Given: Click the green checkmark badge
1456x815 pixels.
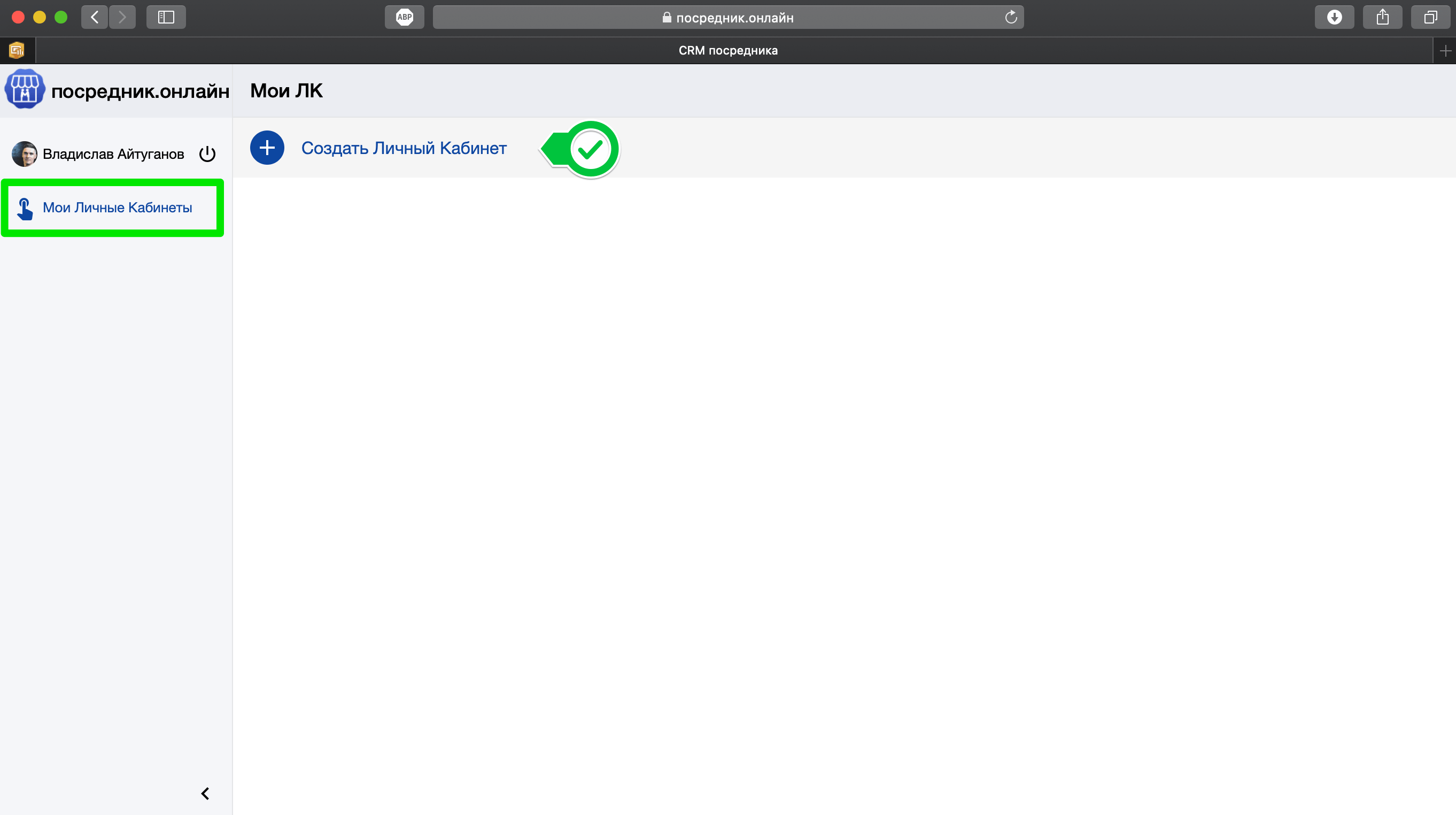Looking at the screenshot, I should pyautogui.click(x=590, y=149).
